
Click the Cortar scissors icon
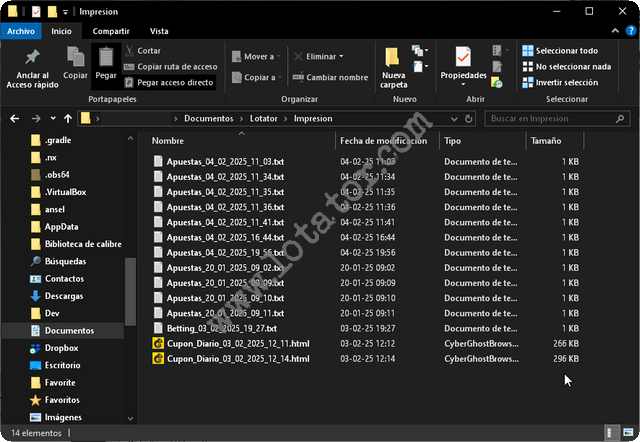pyautogui.click(x=129, y=50)
